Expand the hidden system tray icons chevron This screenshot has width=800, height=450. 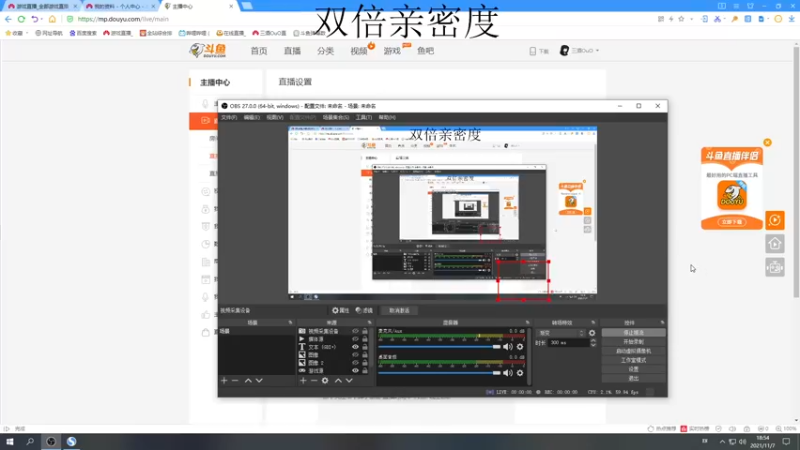point(722,442)
